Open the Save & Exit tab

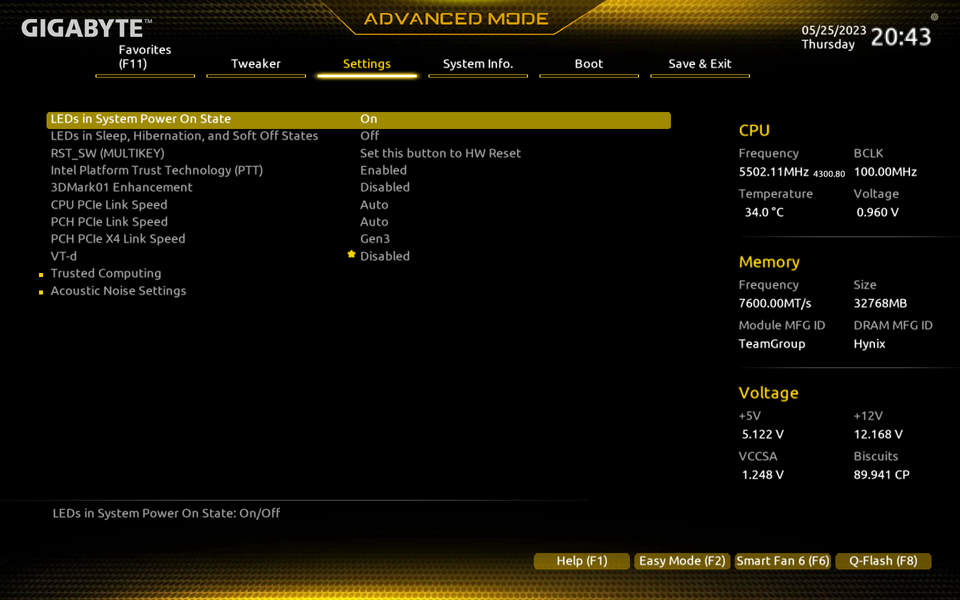[x=700, y=64]
